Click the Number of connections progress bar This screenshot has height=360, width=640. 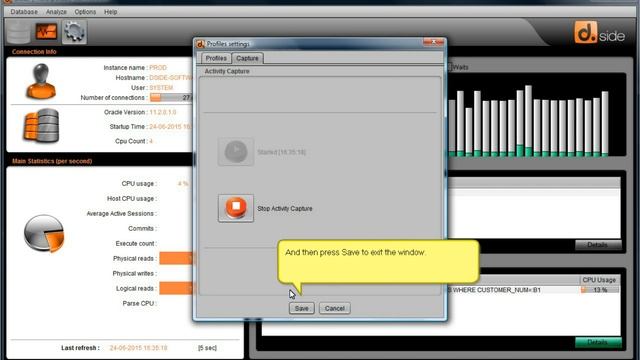(171, 98)
